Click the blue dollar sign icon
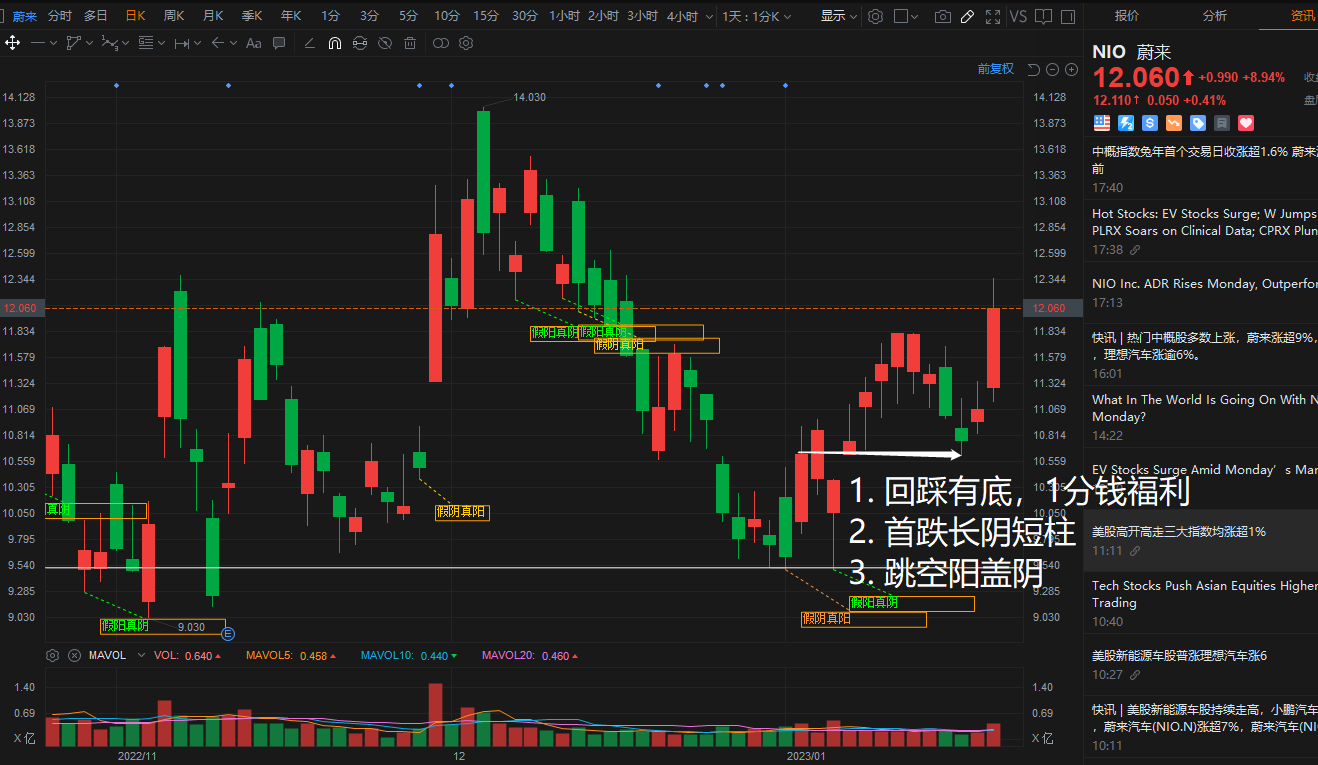This screenshot has height=765, width=1318. [1150, 123]
